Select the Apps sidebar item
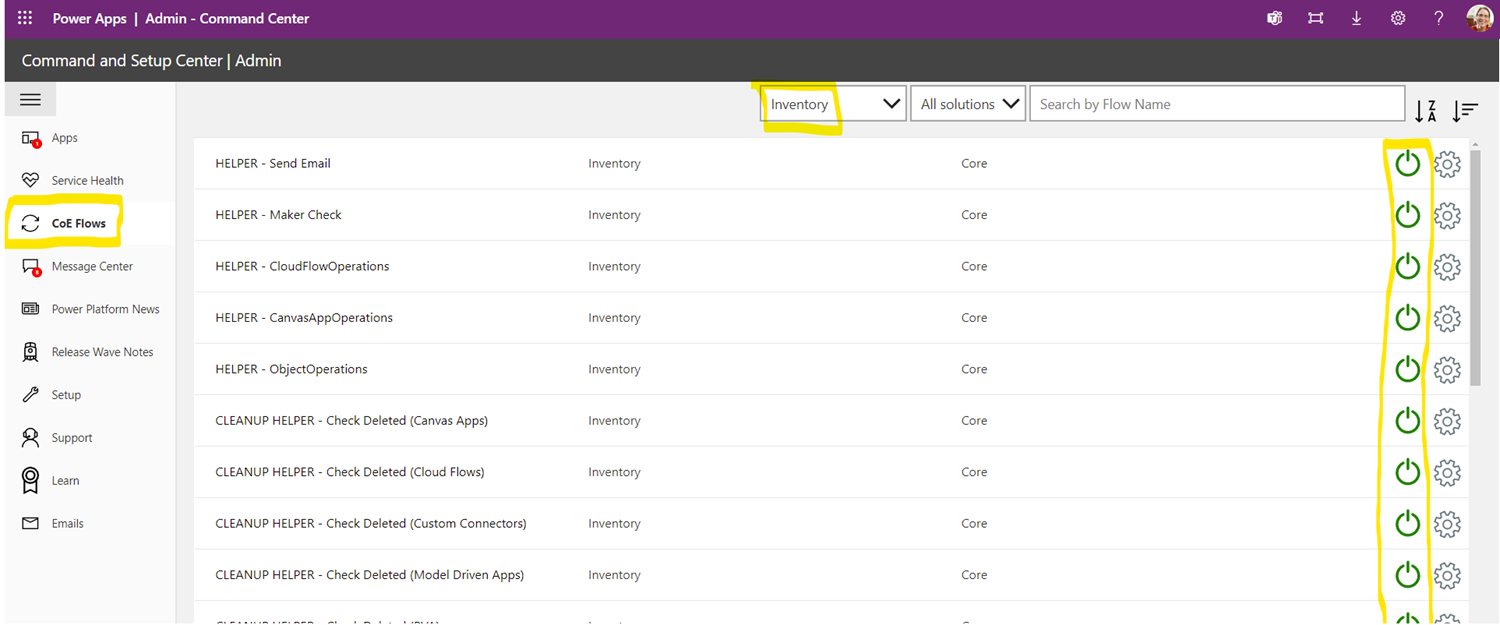The height and width of the screenshot is (625, 1500). [x=64, y=137]
